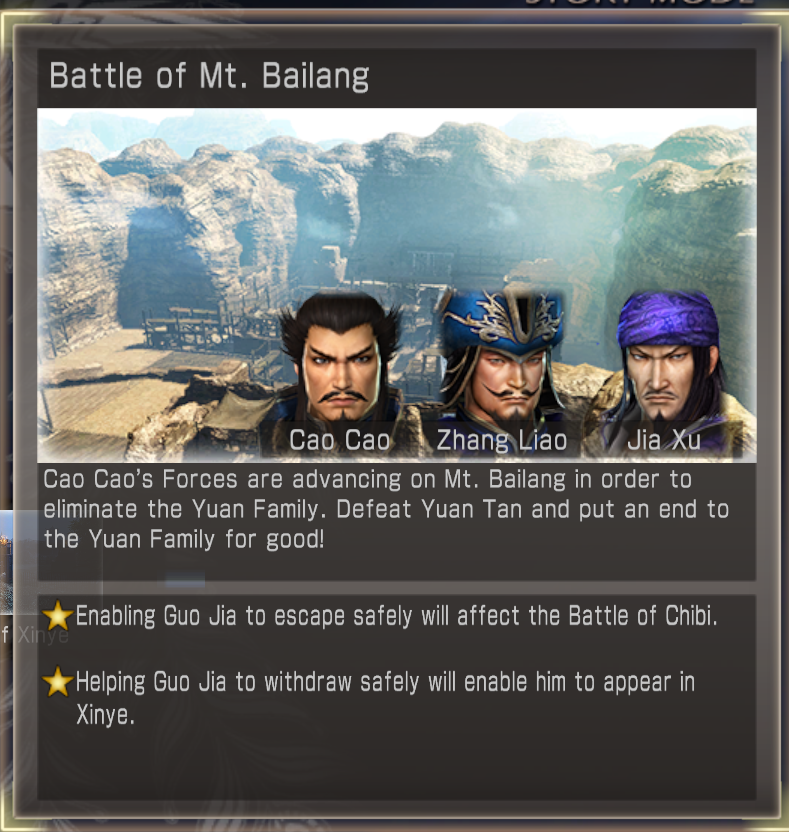789x832 pixels.
Task: Select the partially hidden Xinye stage label
Action: pos(36,635)
